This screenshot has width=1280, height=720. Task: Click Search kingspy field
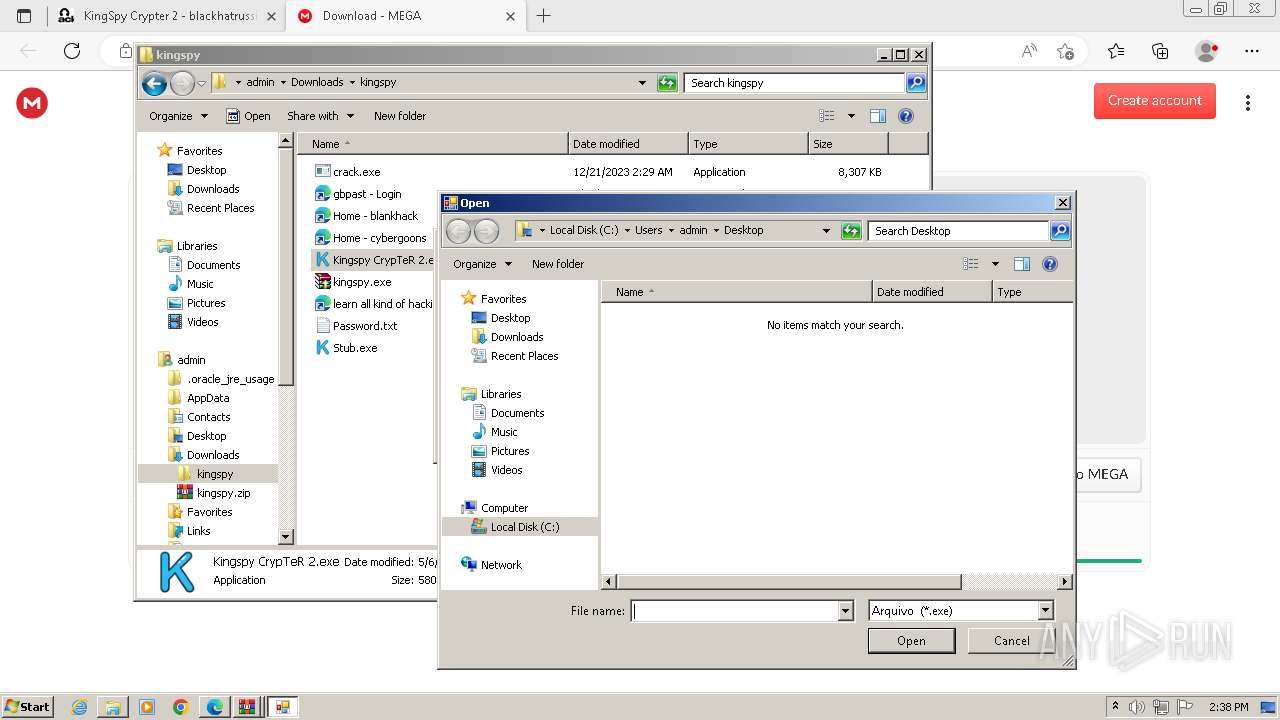[795, 83]
